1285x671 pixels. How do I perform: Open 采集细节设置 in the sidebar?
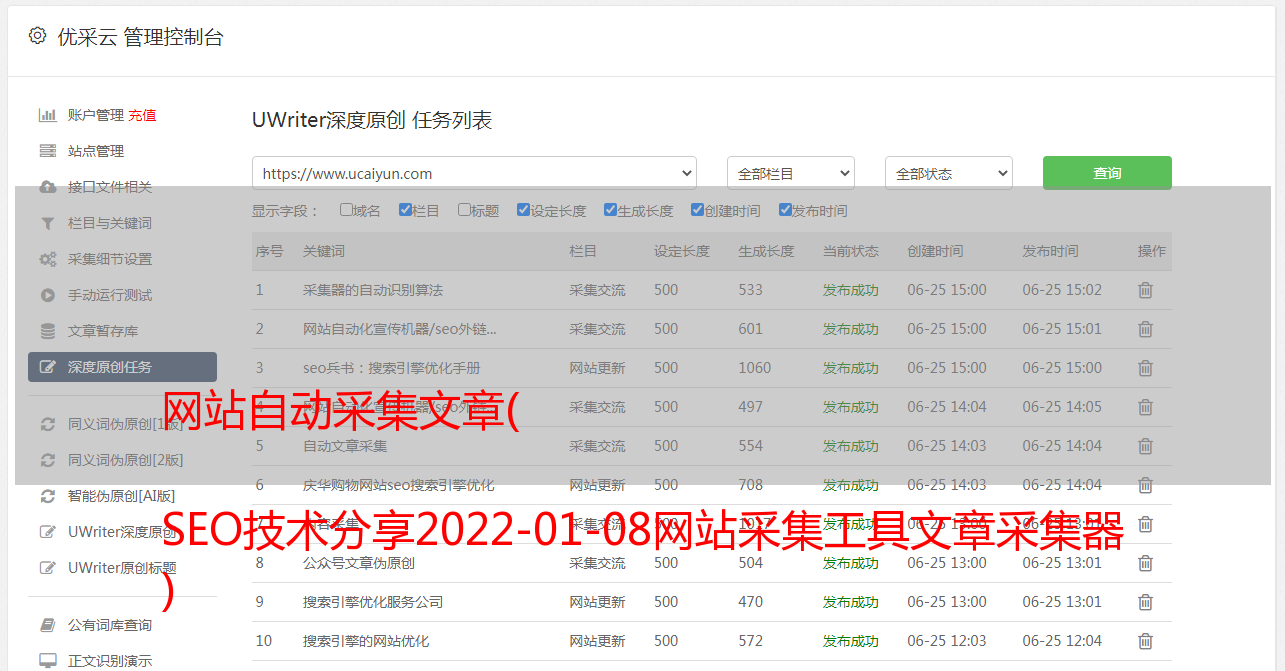point(110,259)
